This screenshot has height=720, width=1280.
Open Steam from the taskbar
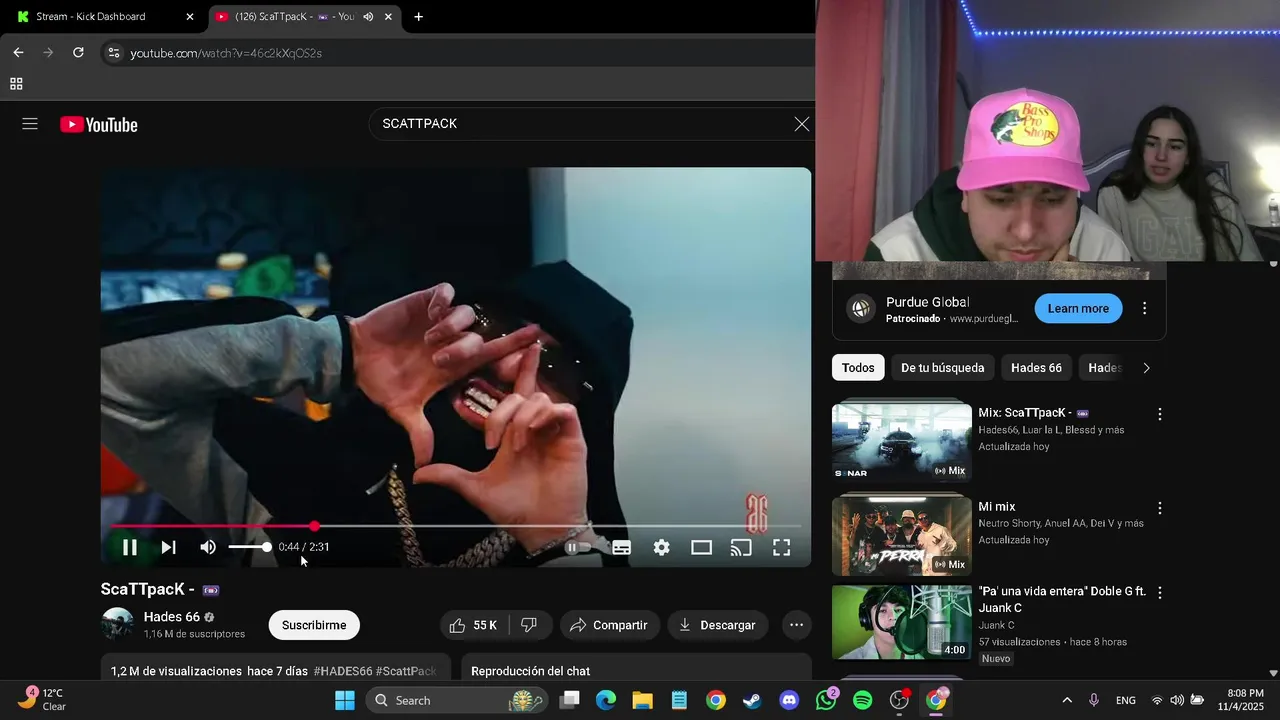coord(752,700)
